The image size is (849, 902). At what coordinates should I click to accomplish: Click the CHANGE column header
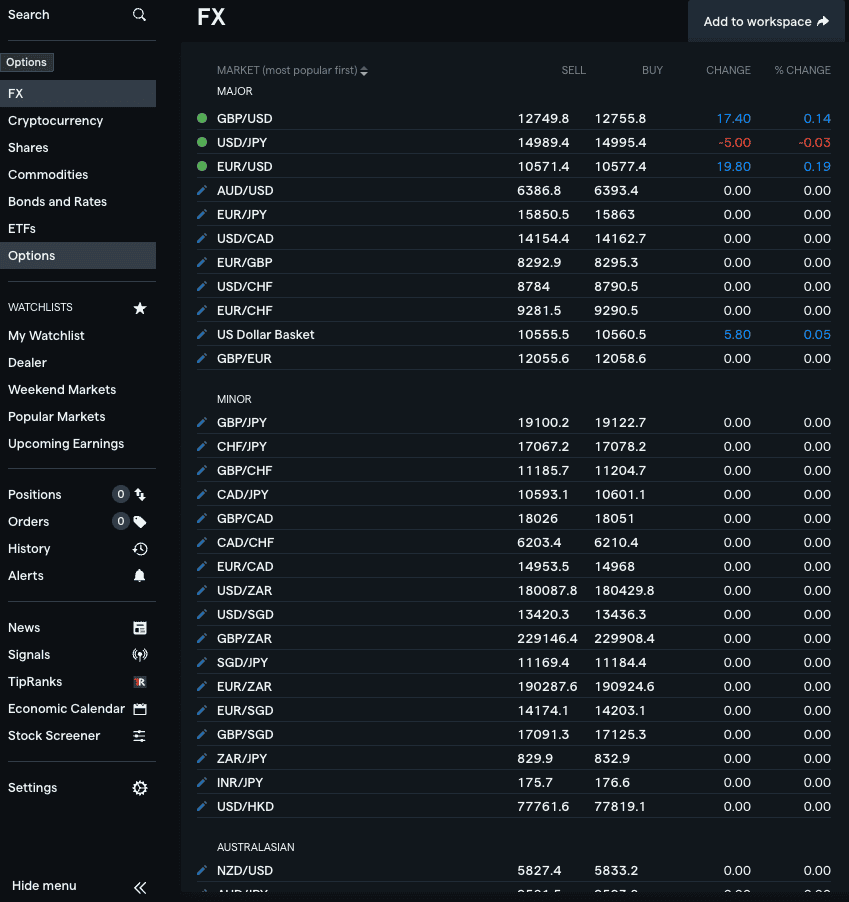[728, 70]
